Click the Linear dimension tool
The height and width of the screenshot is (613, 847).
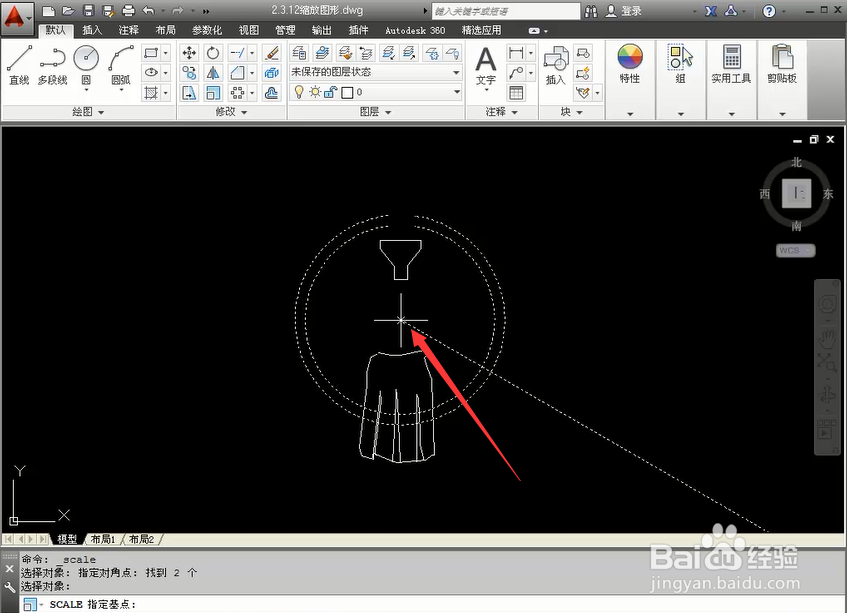pos(516,53)
